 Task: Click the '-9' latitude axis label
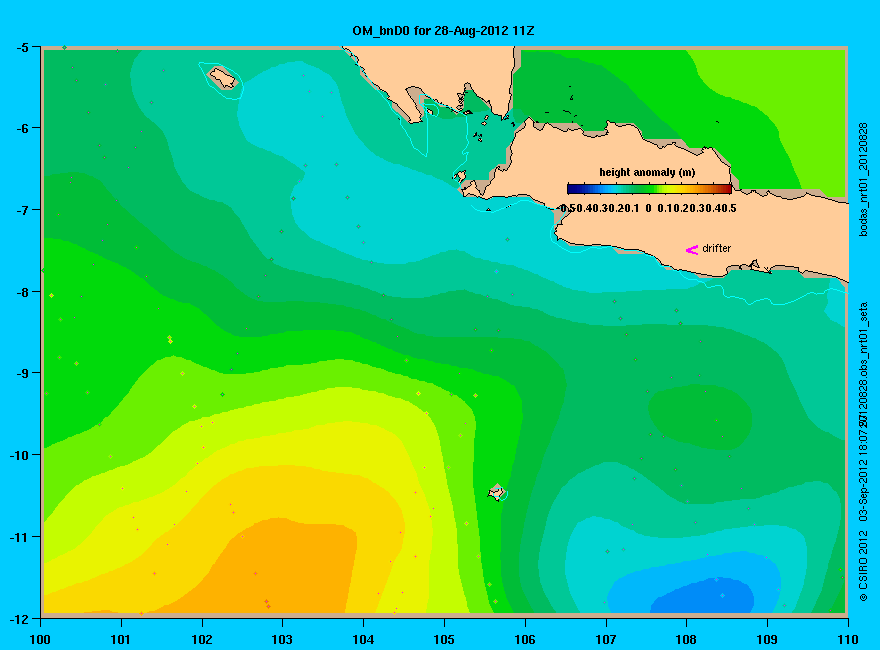click(22, 373)
